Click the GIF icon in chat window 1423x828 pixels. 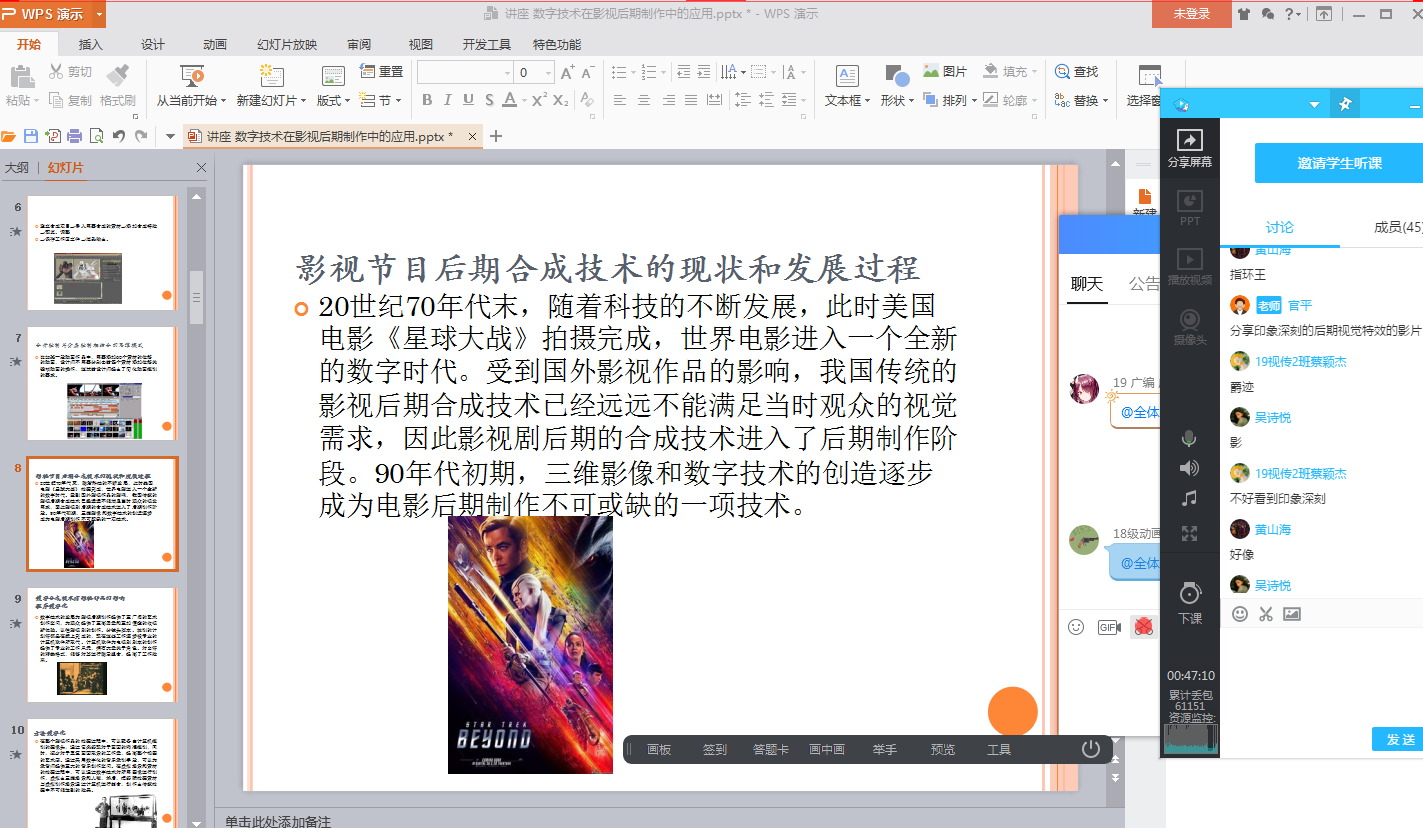pyautogui.click(x=1109, y=627)
